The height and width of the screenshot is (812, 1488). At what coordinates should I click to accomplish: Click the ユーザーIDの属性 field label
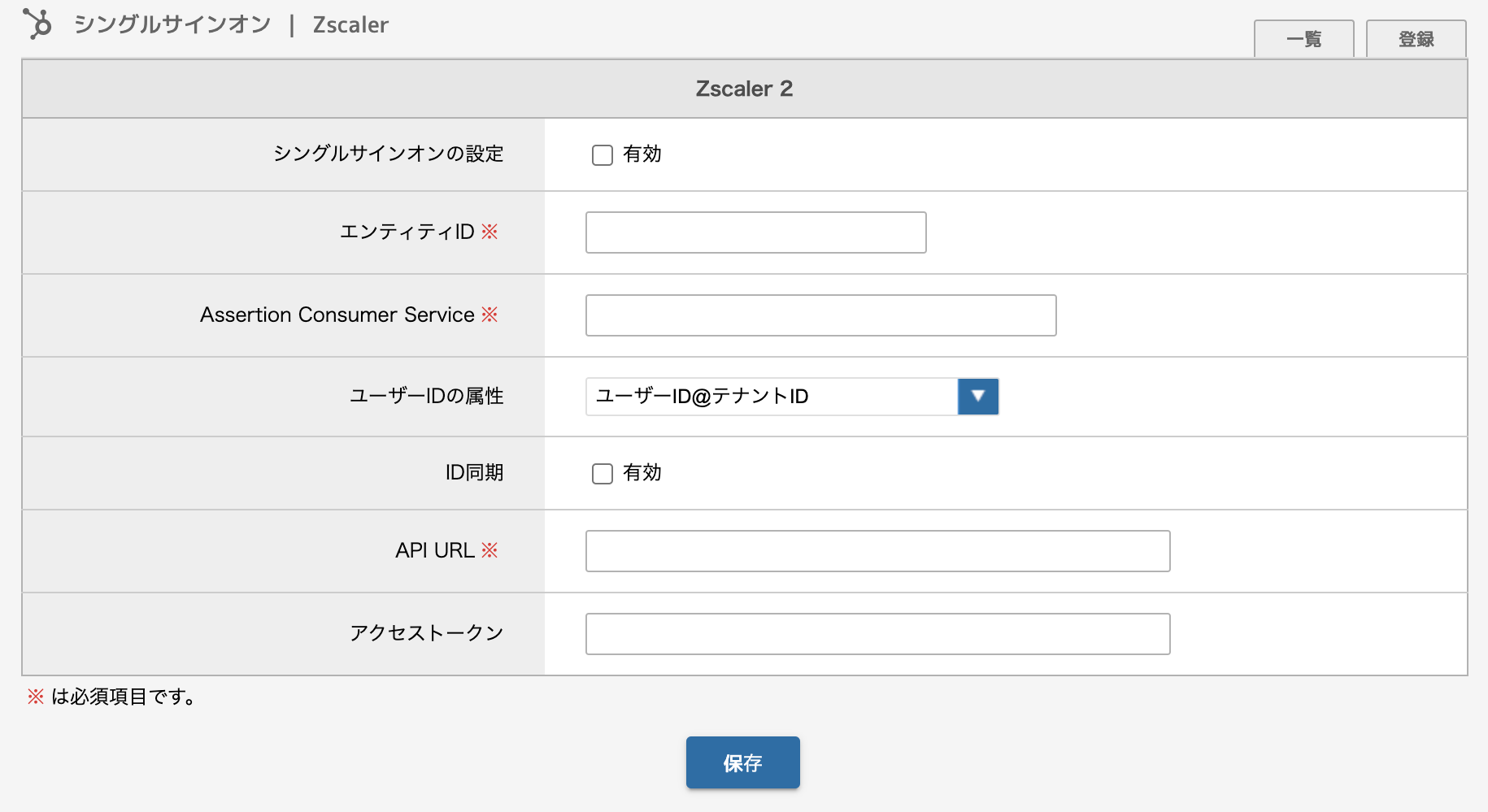[427, 396]
